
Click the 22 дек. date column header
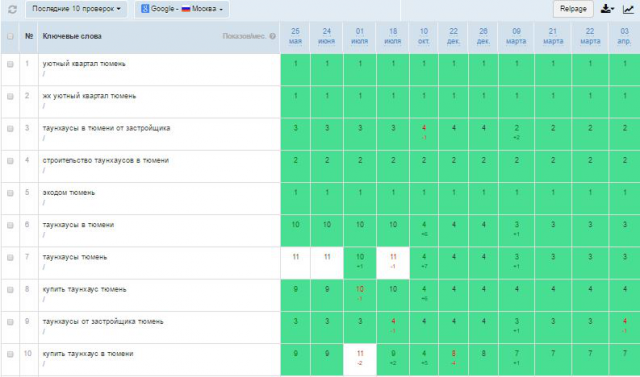(453, 36)
